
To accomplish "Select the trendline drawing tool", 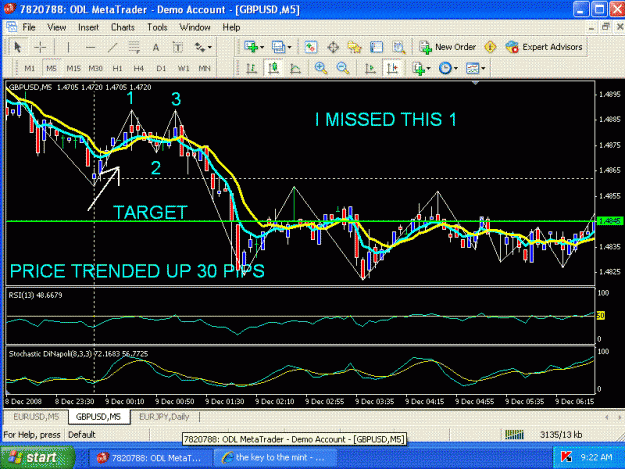I will 113,47.
